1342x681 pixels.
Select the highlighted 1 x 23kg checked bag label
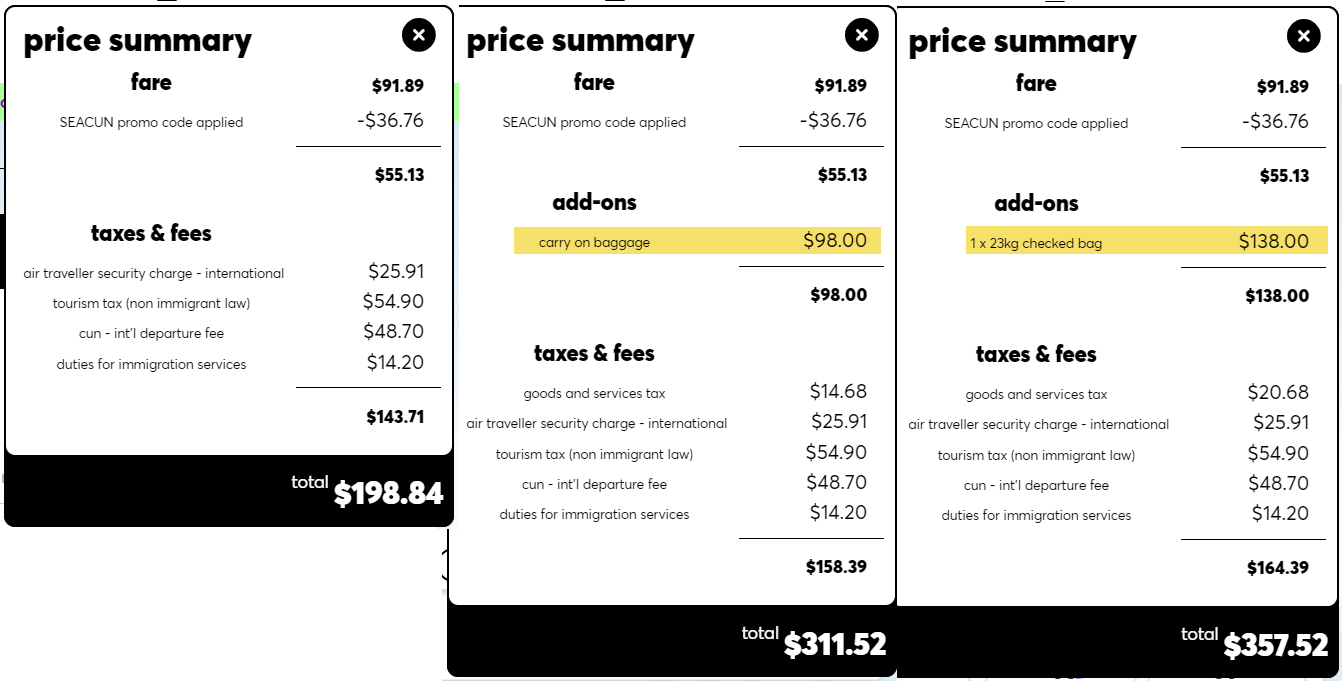pos(1036,243)
